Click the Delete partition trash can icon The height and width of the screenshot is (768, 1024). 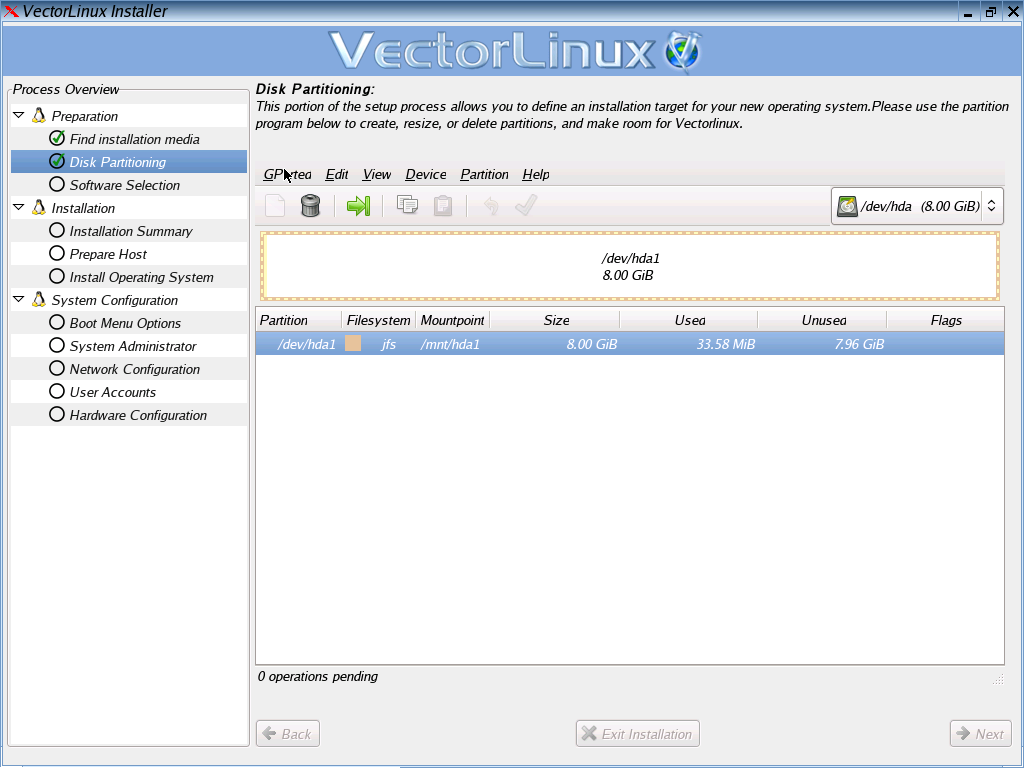click(x=310, y=206)
